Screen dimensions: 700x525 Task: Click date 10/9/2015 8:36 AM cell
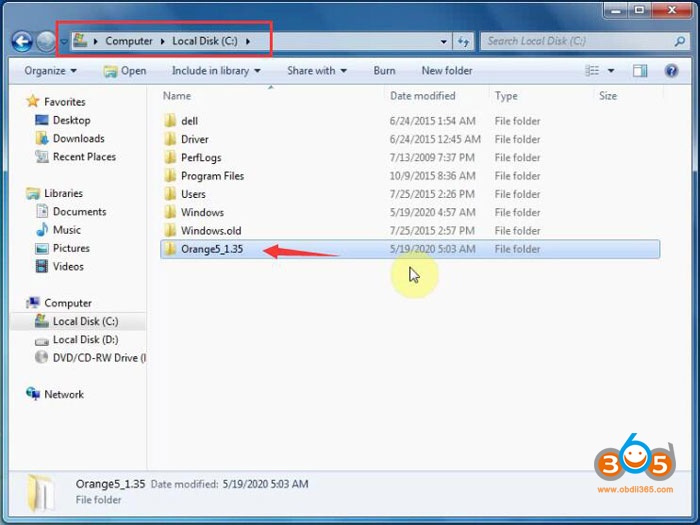(432, 176)
